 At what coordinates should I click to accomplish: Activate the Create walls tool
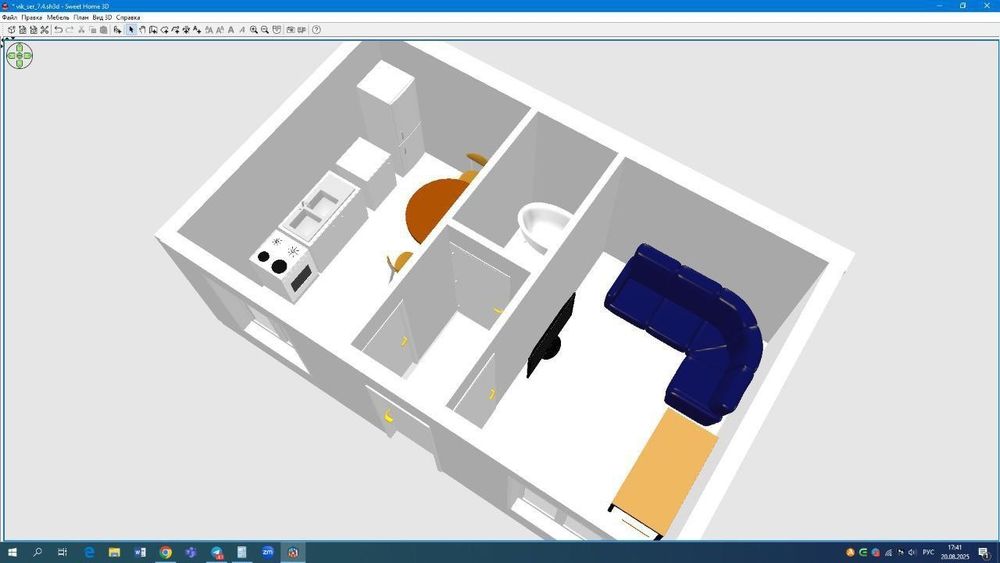click(153, 30)
